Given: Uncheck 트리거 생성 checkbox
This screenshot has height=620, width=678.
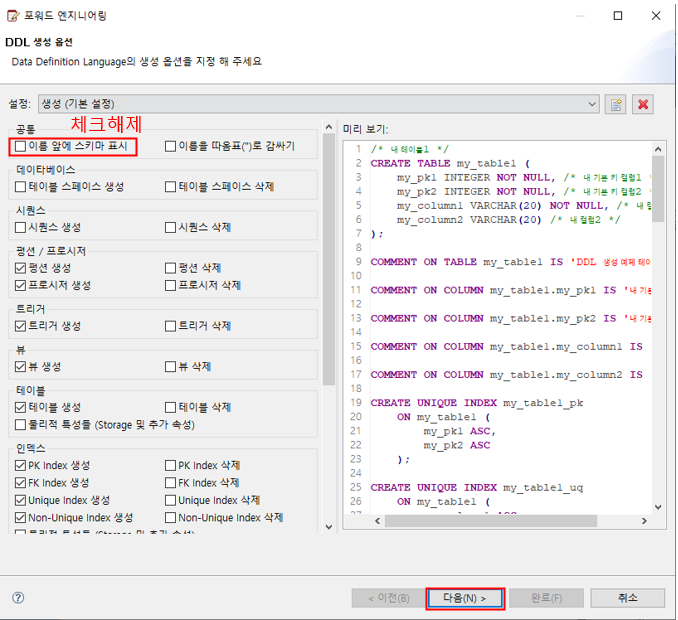Looking at the screenshot, I should 20,326.
